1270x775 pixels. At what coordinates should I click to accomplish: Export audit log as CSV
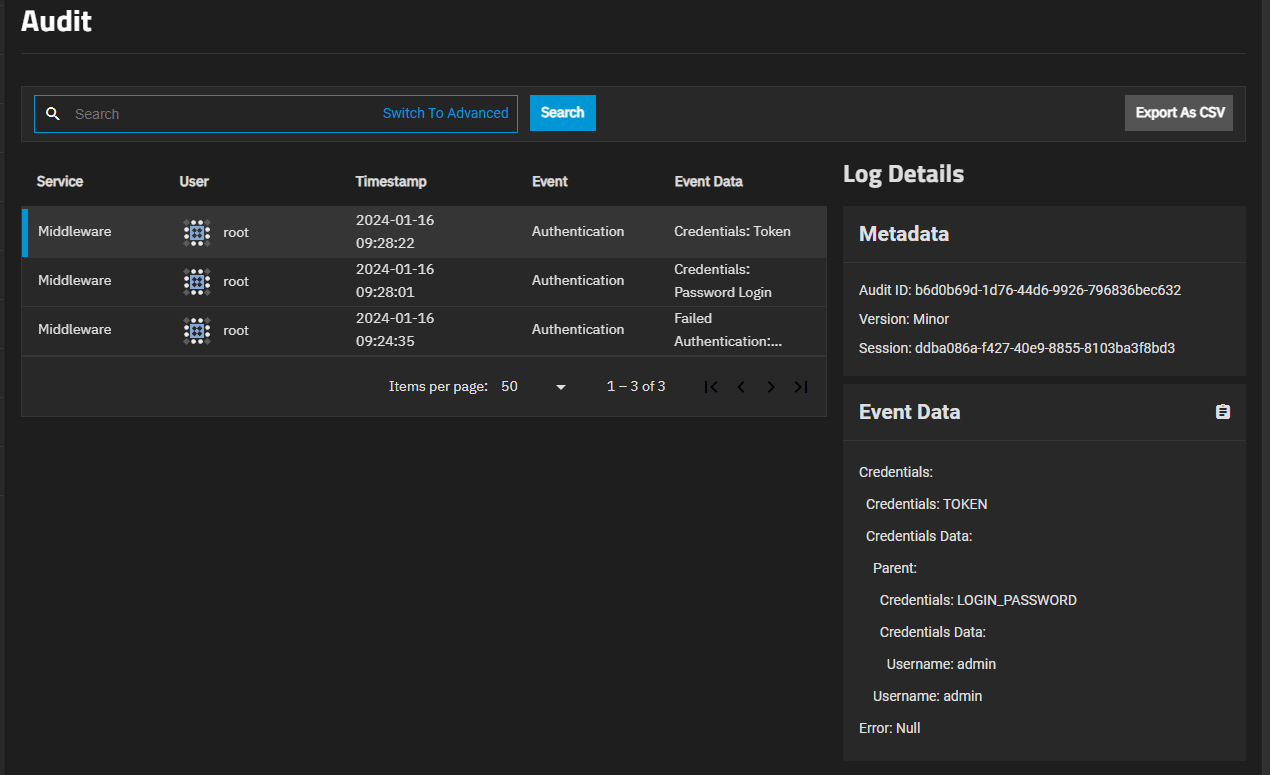click(1179, 113)
